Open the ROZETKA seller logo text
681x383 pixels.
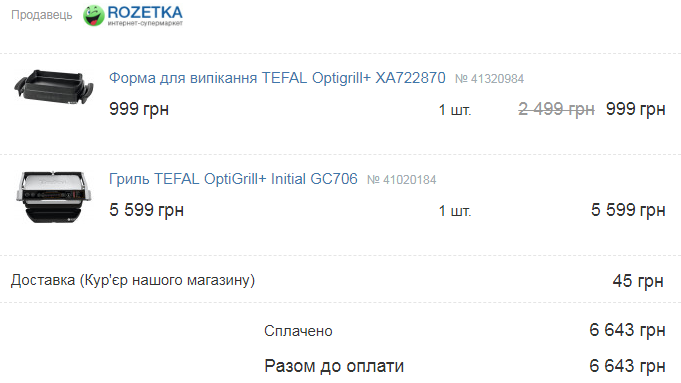[145, 16]
